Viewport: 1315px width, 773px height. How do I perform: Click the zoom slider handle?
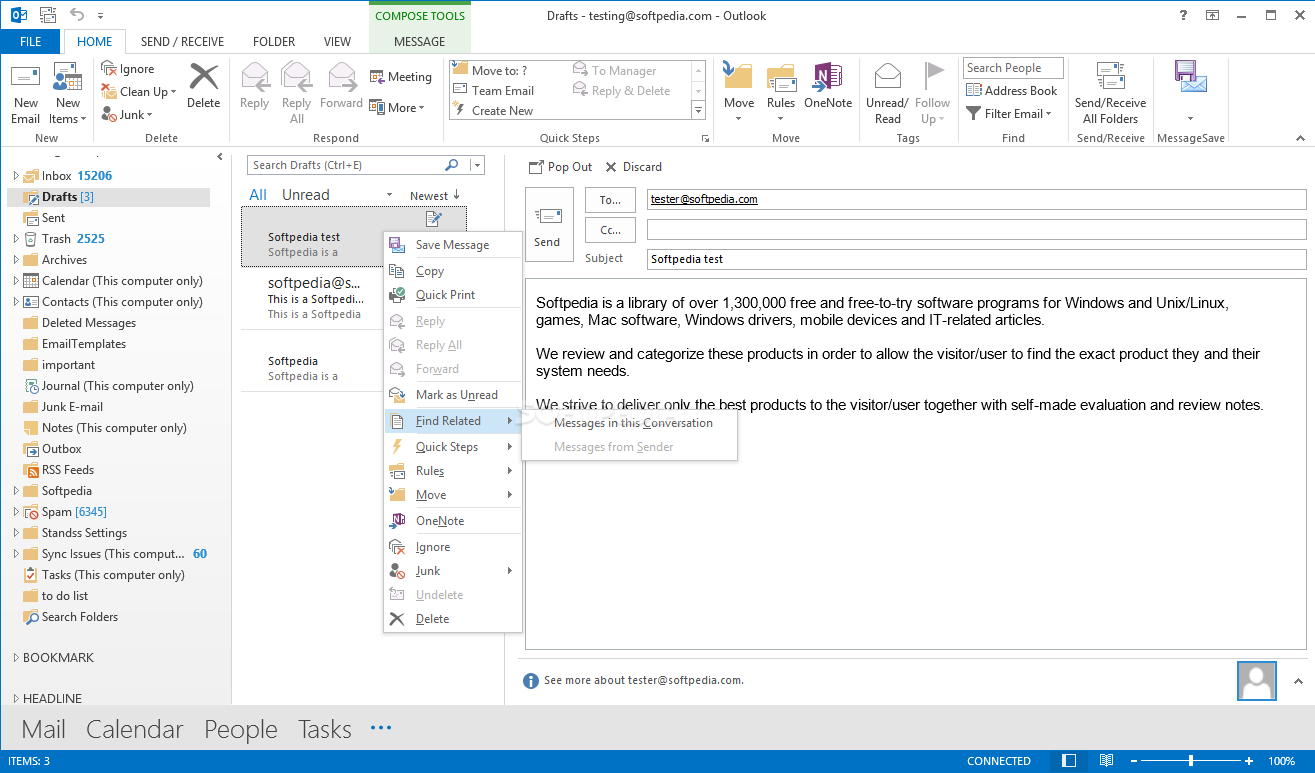tap(1190, 761)
